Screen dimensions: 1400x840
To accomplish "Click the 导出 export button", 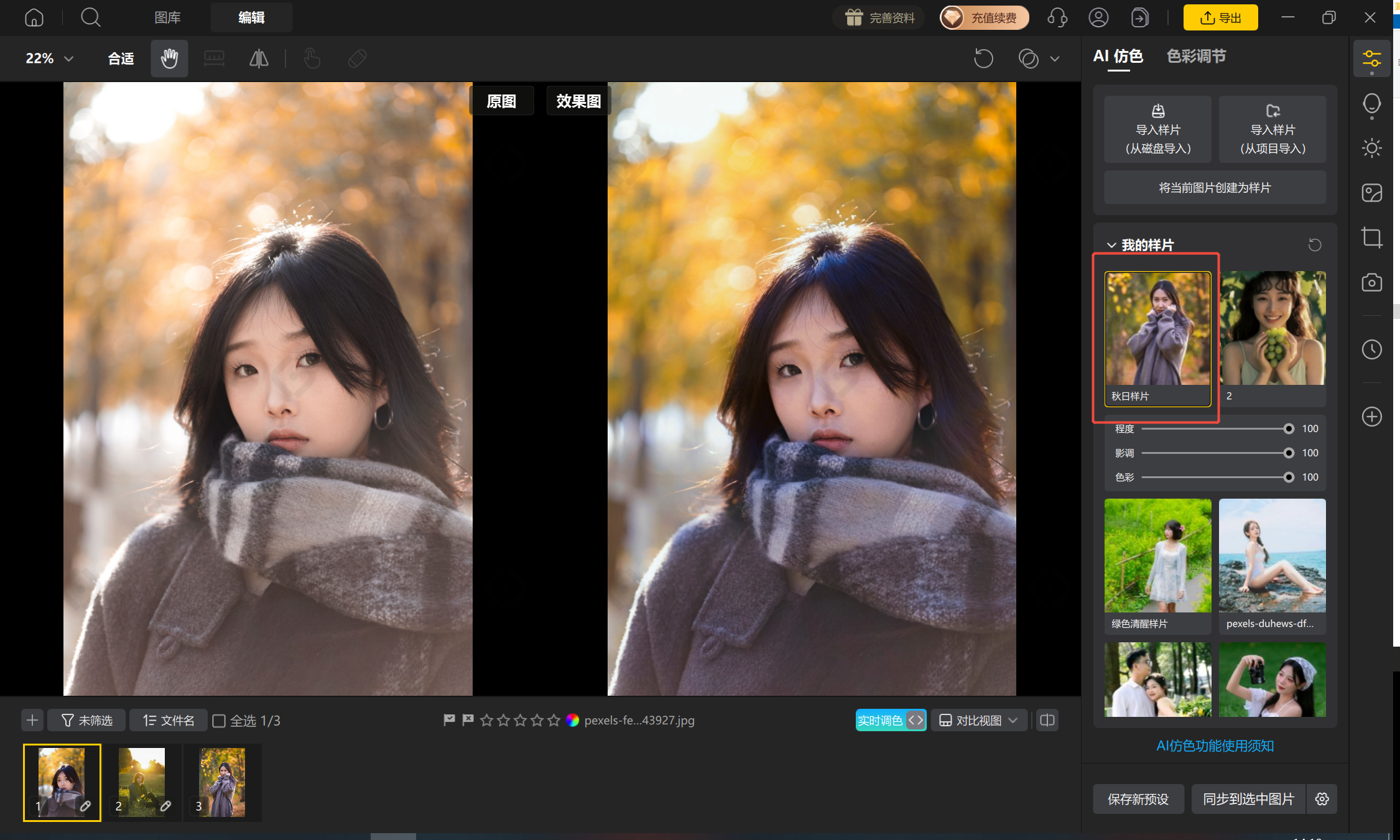I will pos(1220,17).
